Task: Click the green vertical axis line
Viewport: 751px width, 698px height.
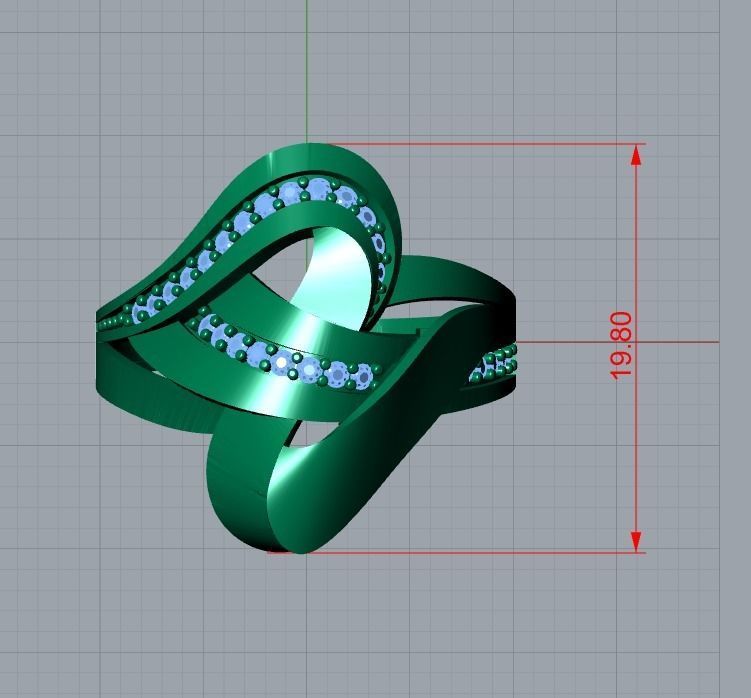Action: 307,72
